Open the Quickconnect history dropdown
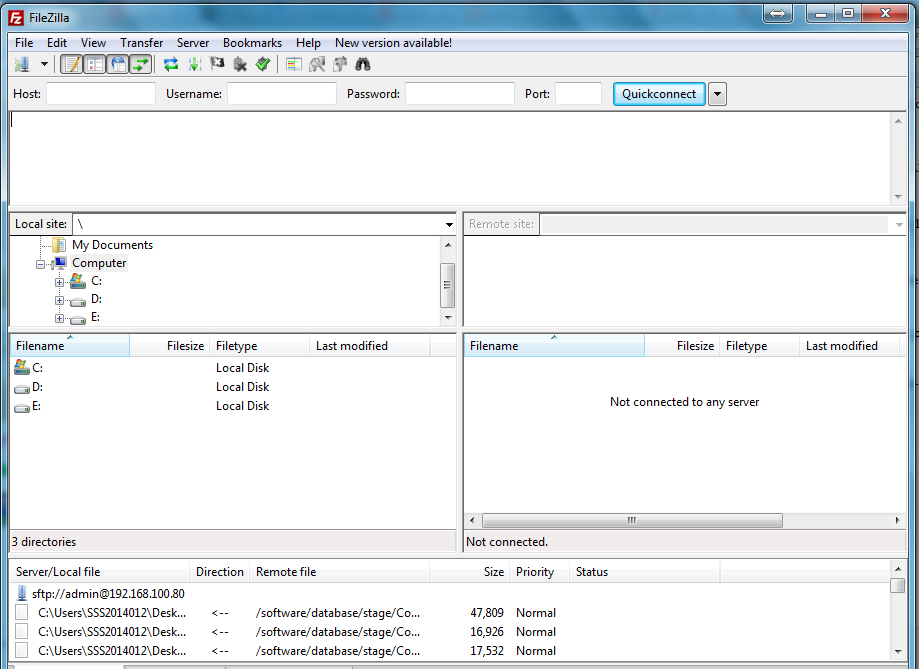Viewport: 919px width, 669px height. coord(717,94)
